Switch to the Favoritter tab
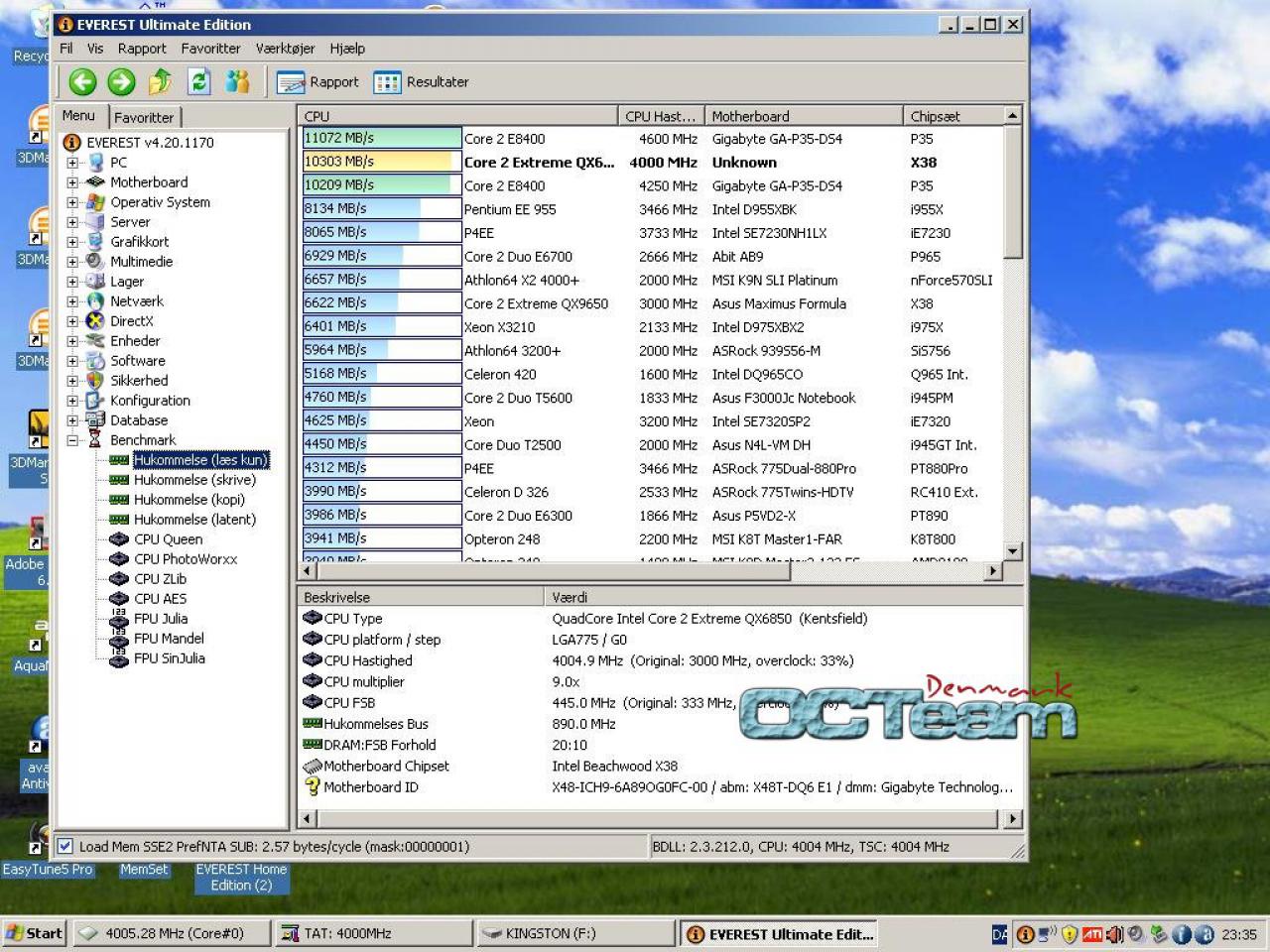 pos(144,117)
